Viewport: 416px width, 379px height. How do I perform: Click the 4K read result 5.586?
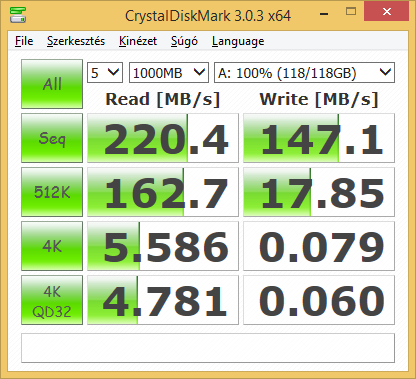163,246
